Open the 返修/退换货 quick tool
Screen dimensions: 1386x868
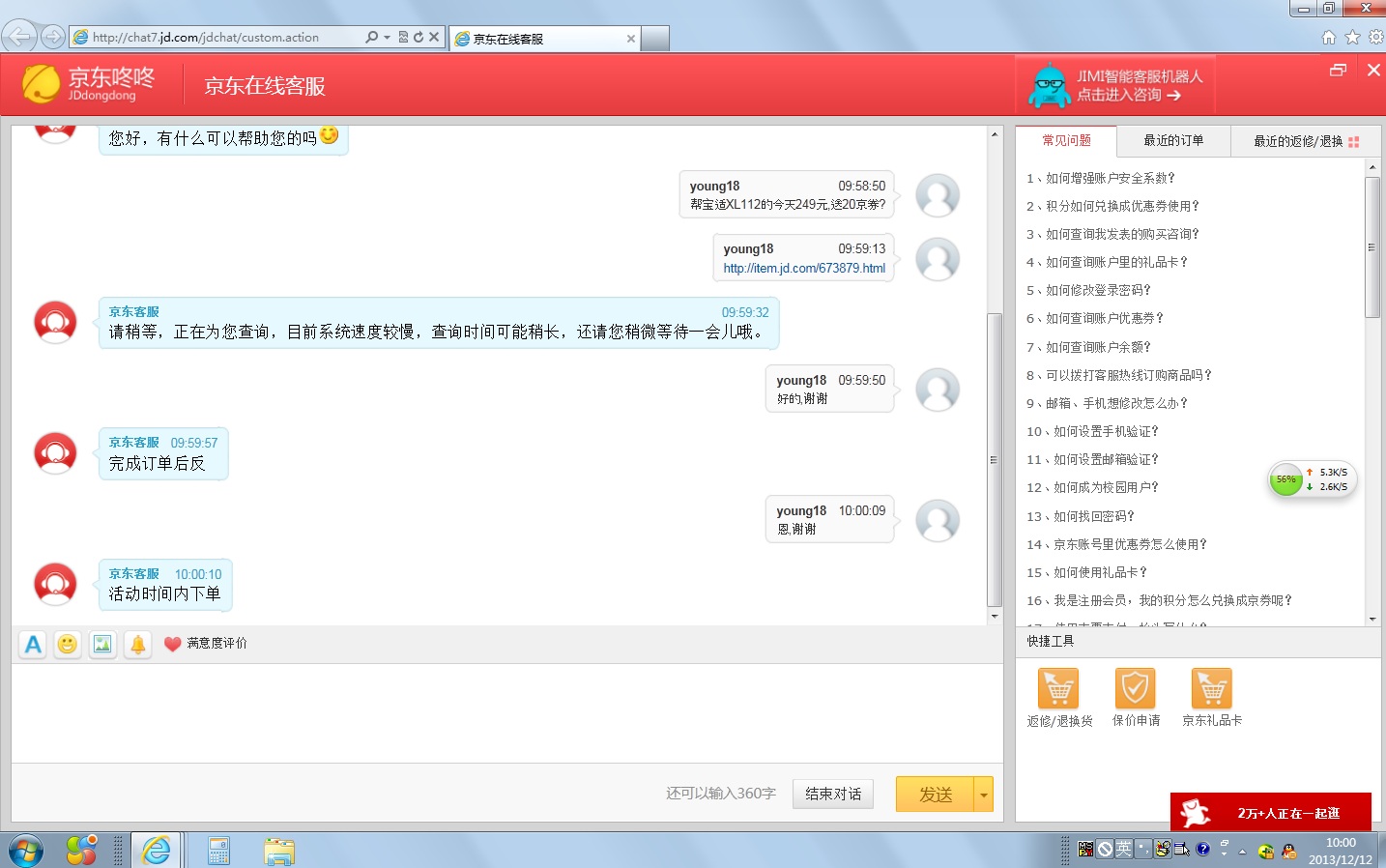click(x=1059, y=698)
